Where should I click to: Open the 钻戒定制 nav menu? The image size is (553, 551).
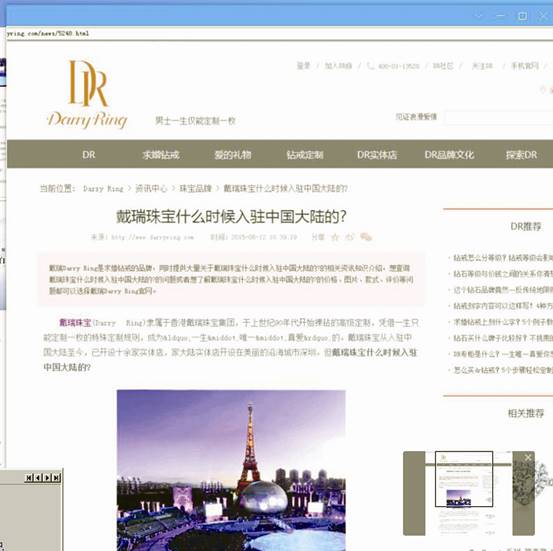pyautogui.click(x=305, y=155)
